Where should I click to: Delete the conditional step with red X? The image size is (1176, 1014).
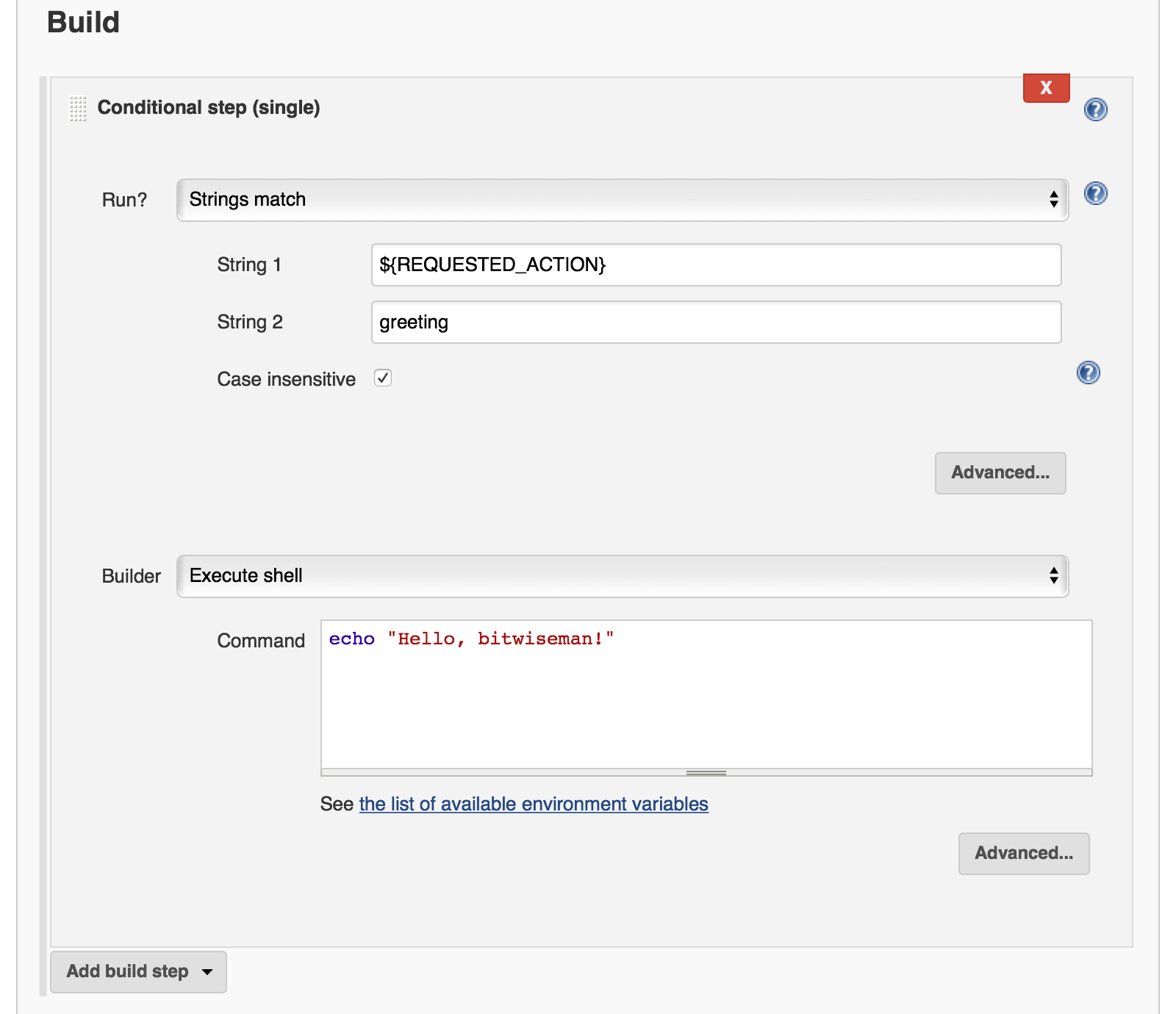tap(1046, 88)
